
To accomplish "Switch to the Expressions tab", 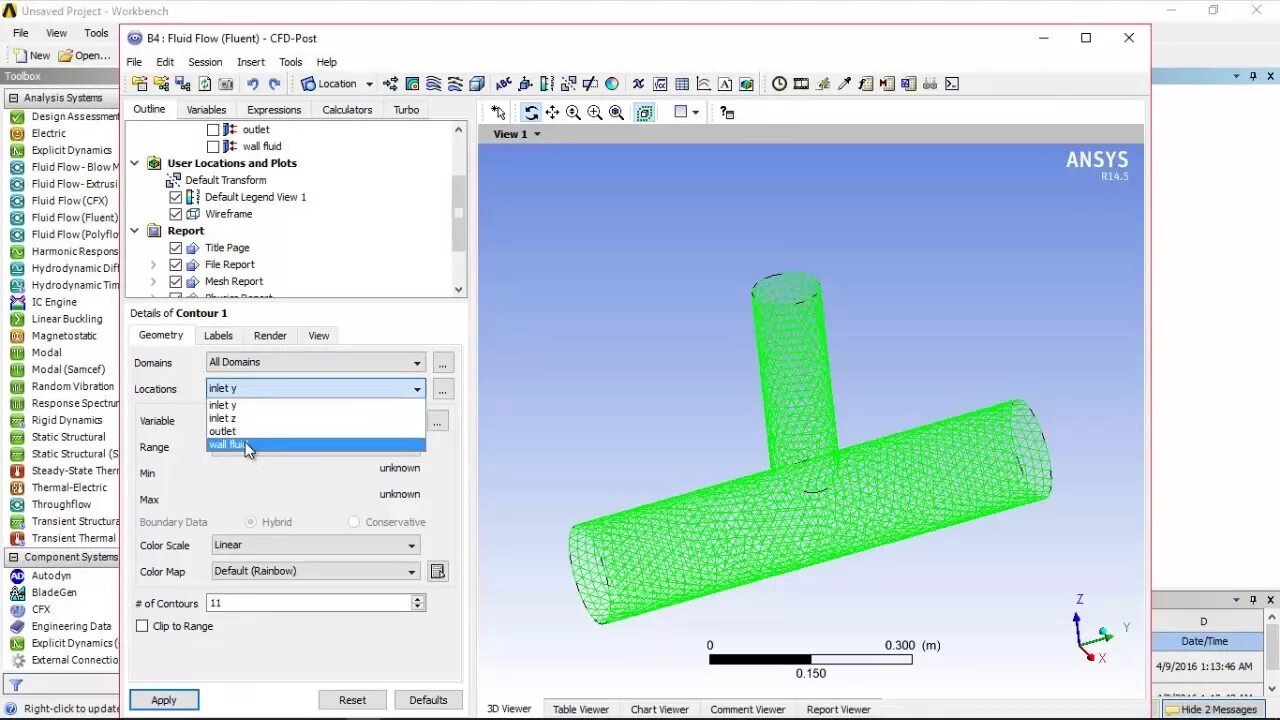I will point(274,110).
